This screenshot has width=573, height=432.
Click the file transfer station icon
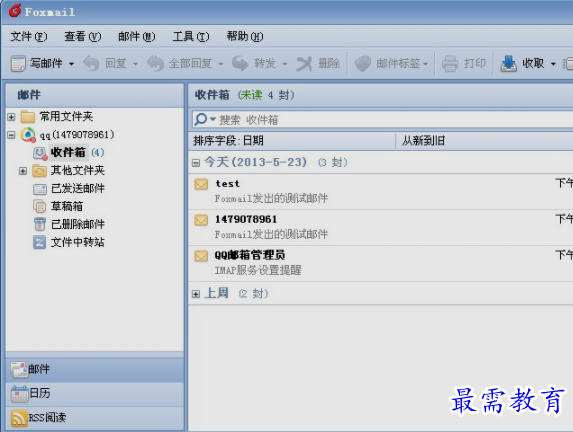click(x=39, y=242)
